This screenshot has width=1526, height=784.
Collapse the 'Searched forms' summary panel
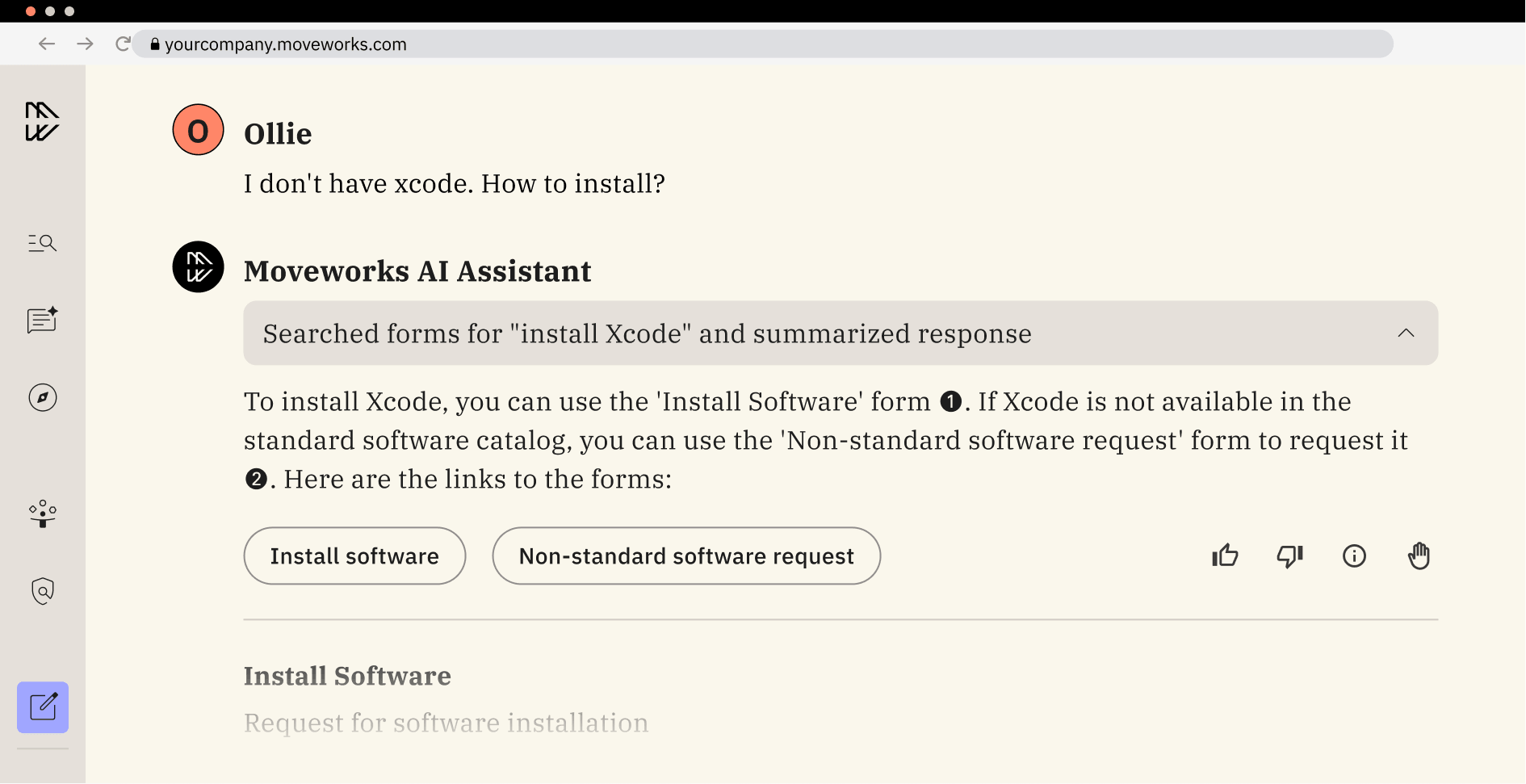click(x=1406, y=333)
